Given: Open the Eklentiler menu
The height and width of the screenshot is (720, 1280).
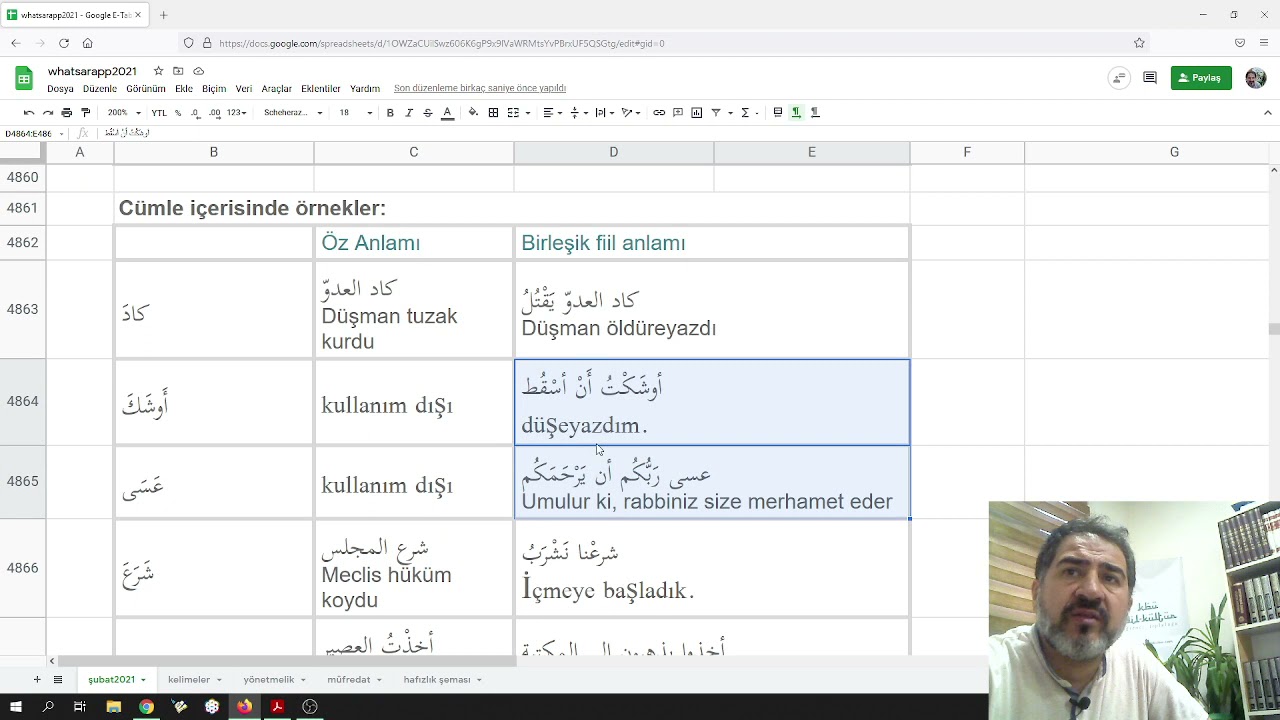Looking at the screenshot, I should [321, 89].
